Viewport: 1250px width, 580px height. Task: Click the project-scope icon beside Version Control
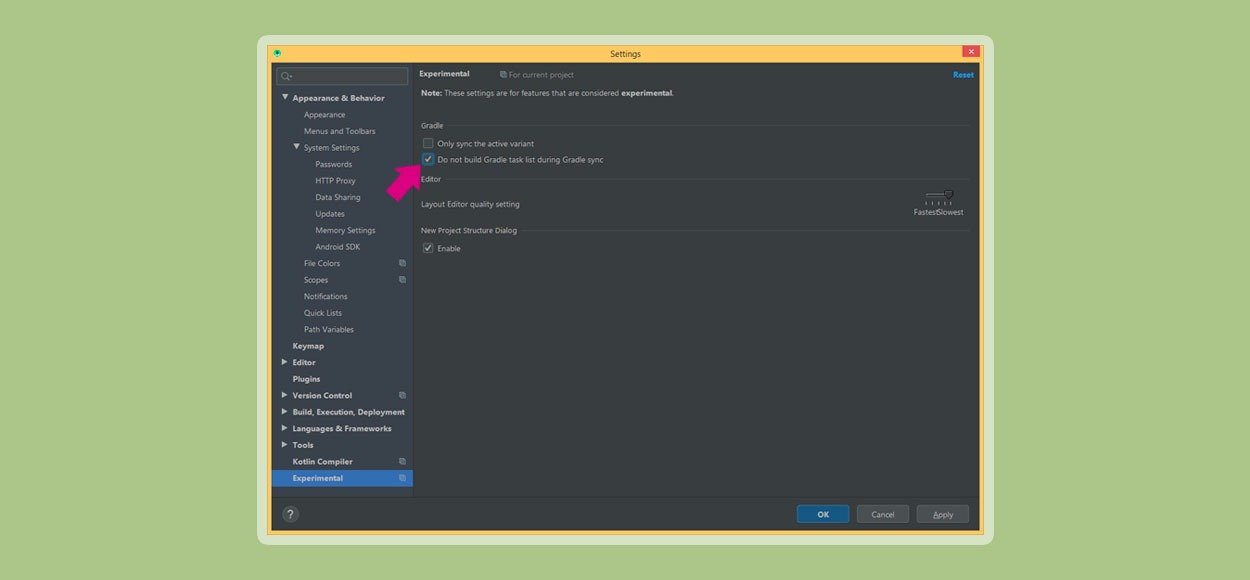402,395
